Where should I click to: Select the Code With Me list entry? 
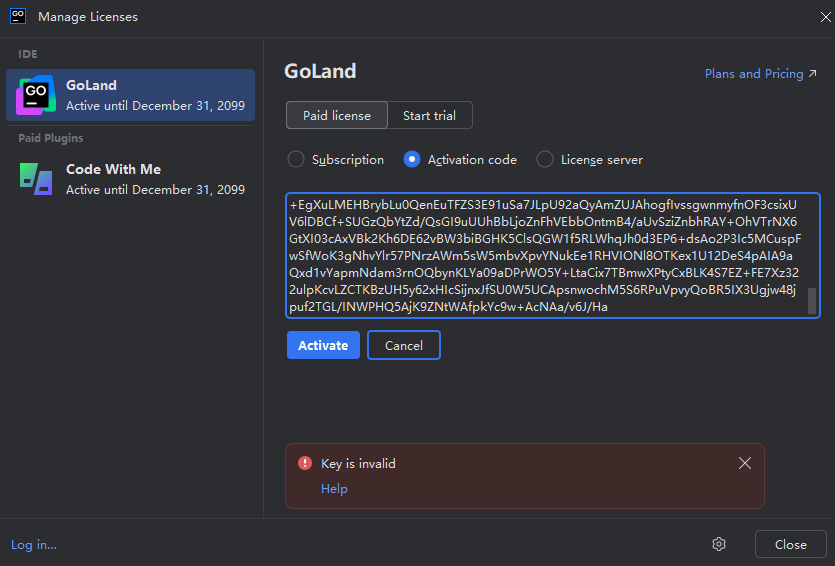[130, 179]
